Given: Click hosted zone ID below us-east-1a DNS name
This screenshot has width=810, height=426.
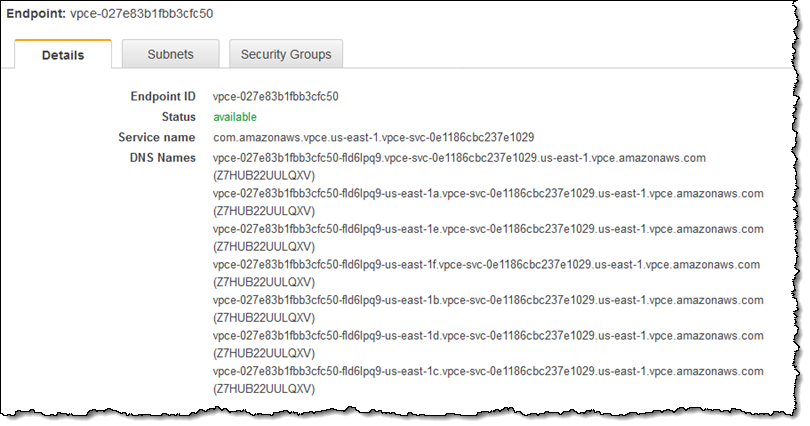Looking at the screenshot, I should click(265, 211).
